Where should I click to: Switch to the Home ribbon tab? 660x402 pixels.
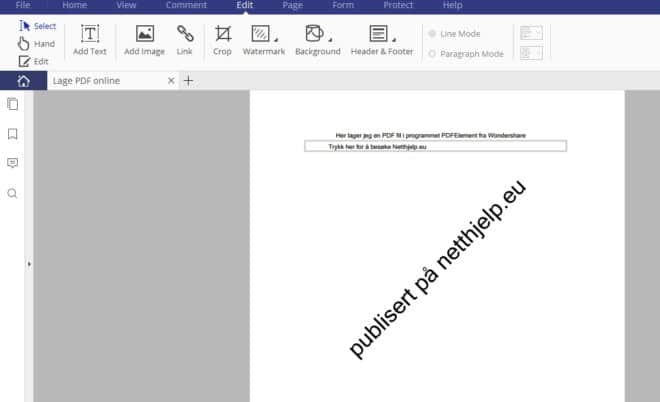pos(75,5)
